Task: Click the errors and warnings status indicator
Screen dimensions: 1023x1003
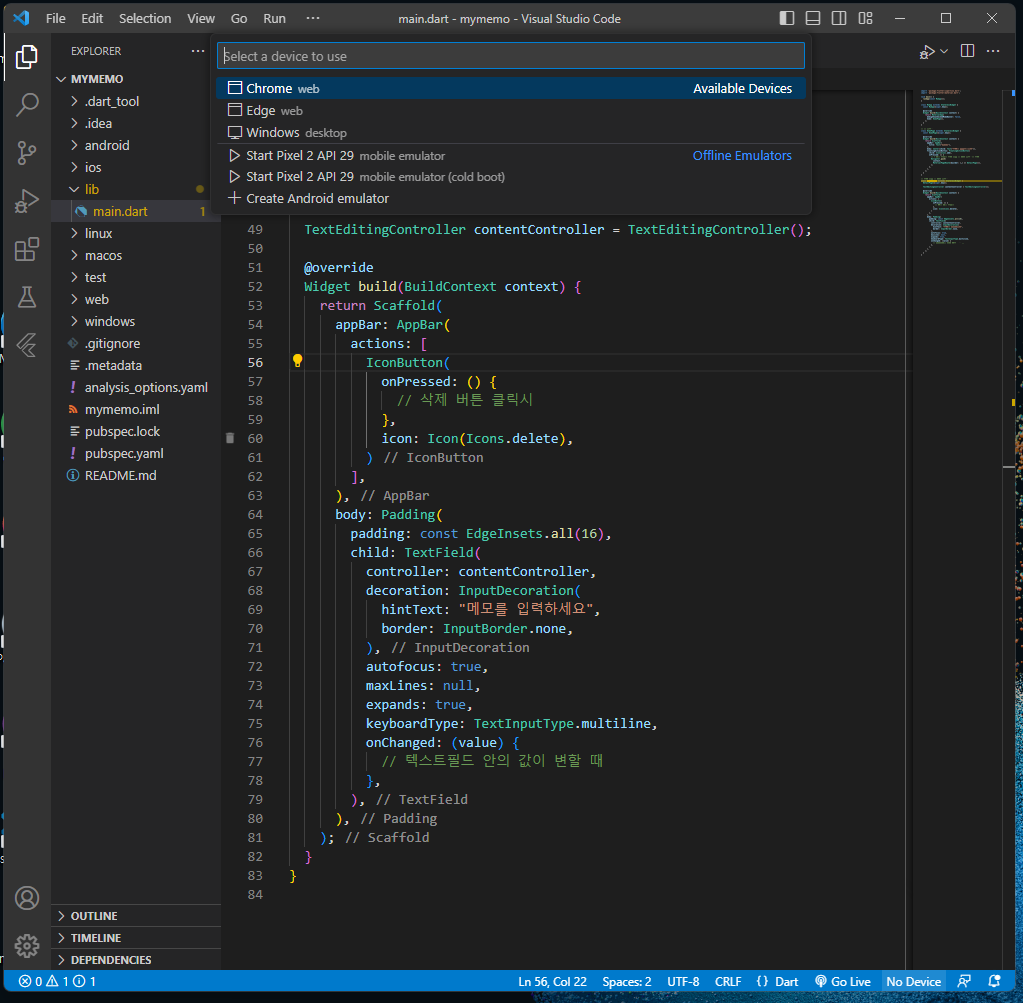Action: (x=57, y=981)
